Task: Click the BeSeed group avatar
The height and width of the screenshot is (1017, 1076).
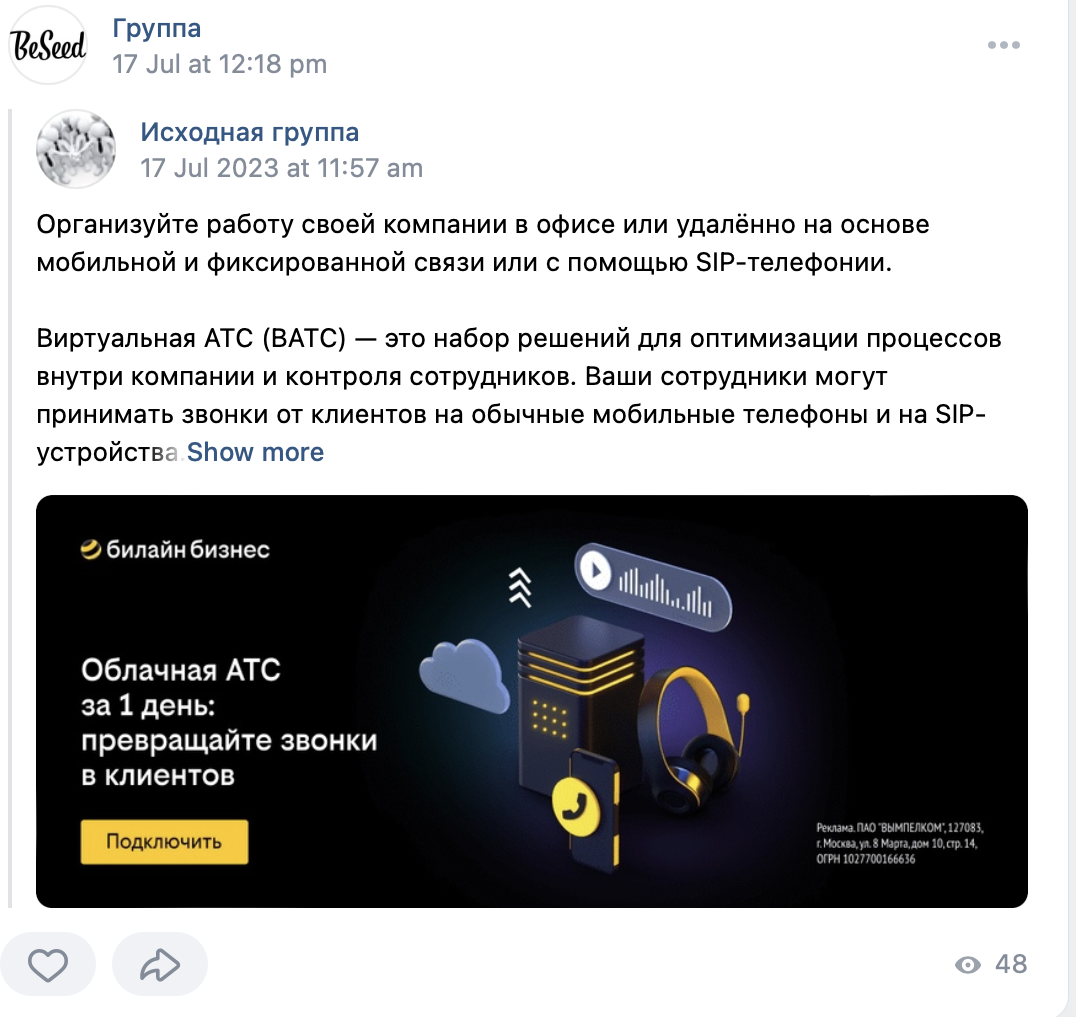Action: [x=47, y=45]
